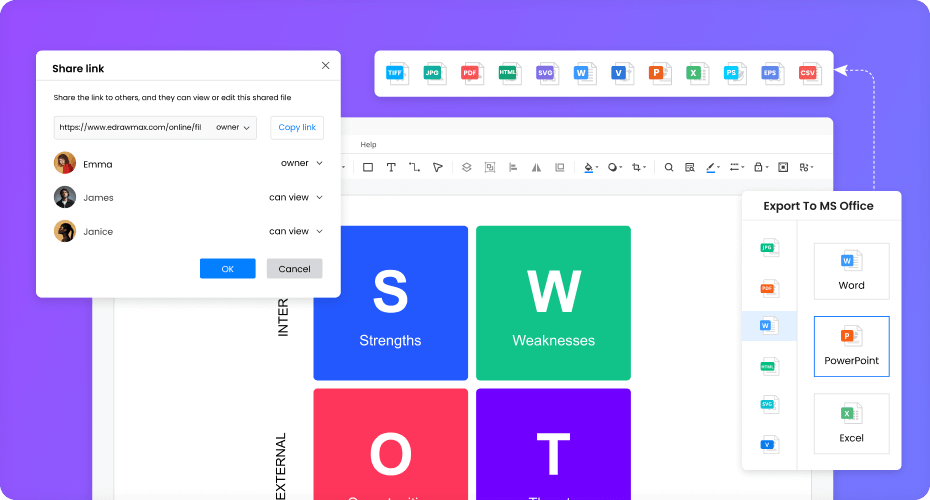
Task: Expand James's can view permission dropdown
Action: tap(296, 198)
